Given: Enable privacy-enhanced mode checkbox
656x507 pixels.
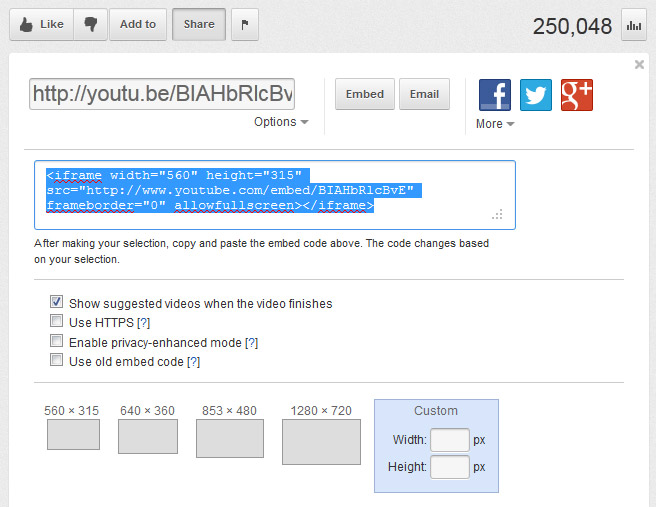Looking at the screenshot, I should [56, 341].
